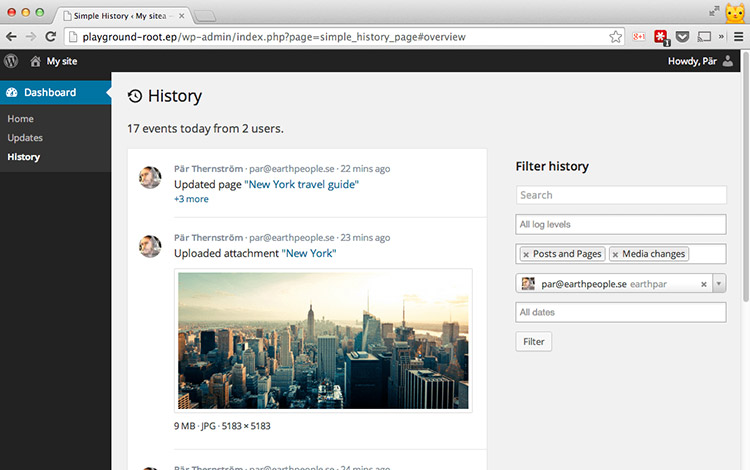The image size is (750, 470).
Task: Clear the selected user par@earthpeople.se
Action: pyautogui.click(x=704, y=284)
